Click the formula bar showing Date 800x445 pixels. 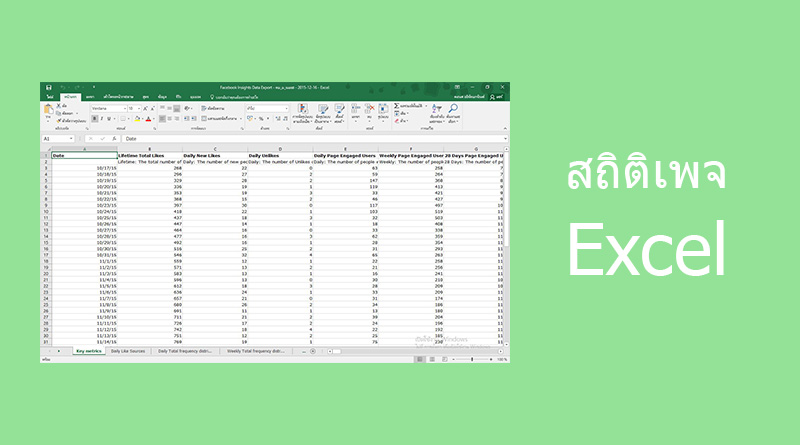pos(313,139)
